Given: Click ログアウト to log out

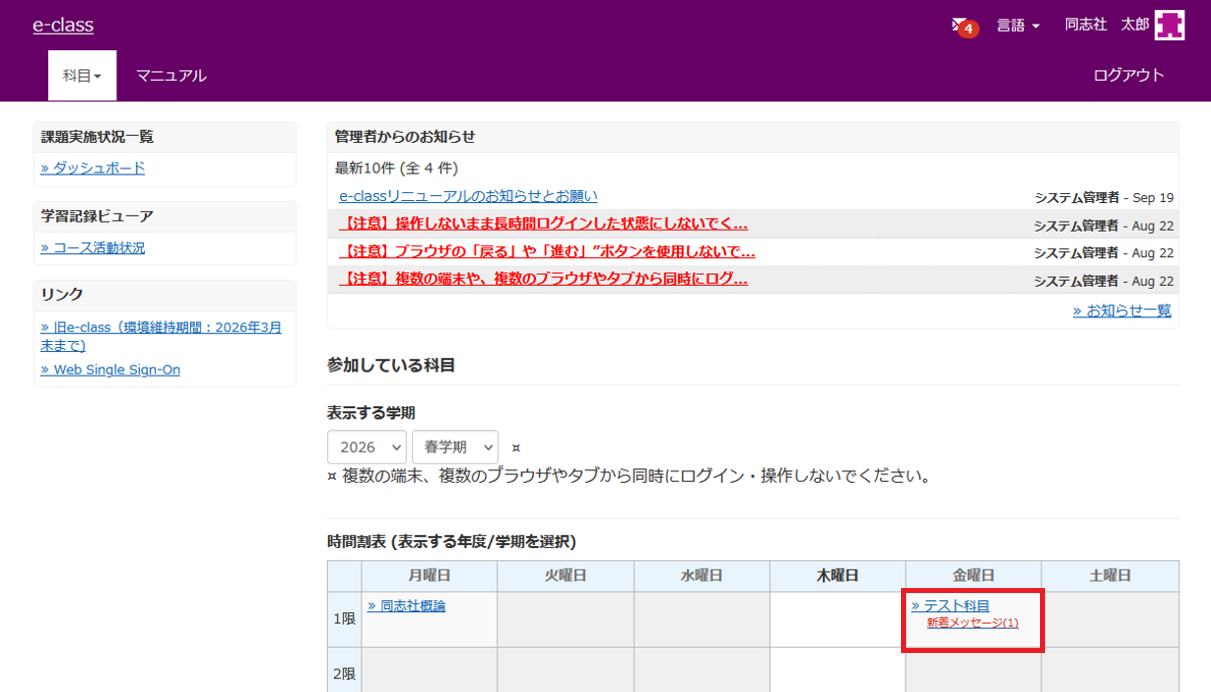Looking at the screenshot, I should point(1129,75).
